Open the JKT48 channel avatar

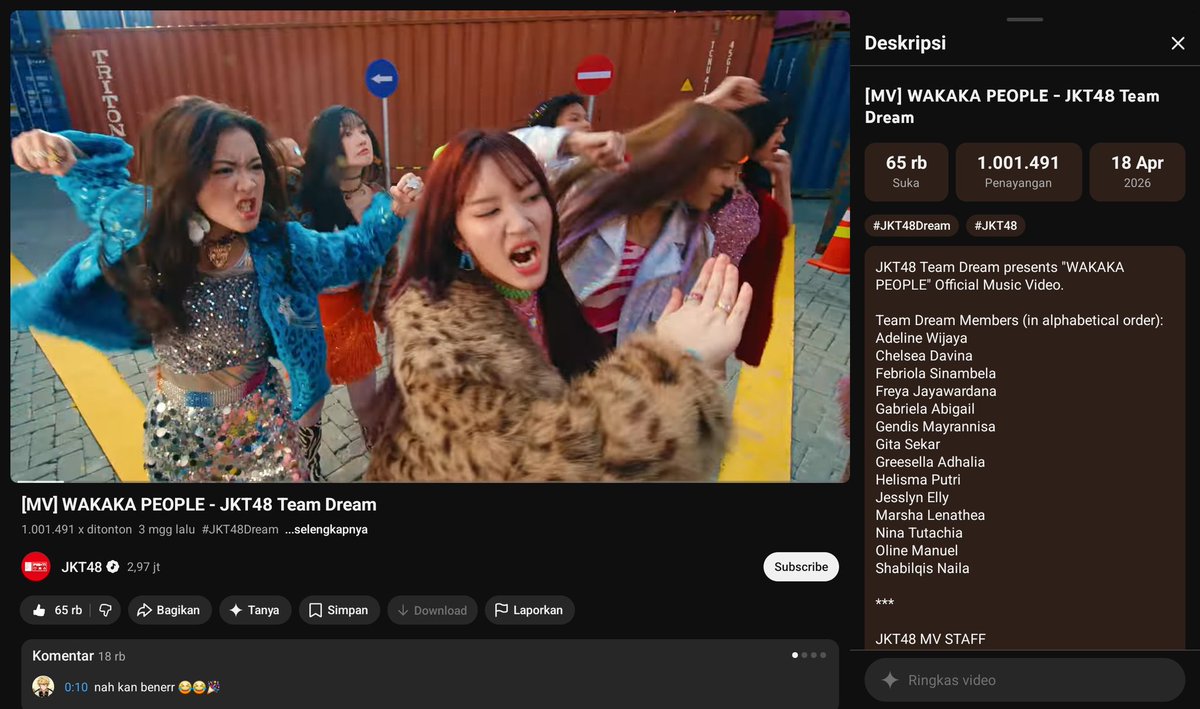click(x=36, y=566)
